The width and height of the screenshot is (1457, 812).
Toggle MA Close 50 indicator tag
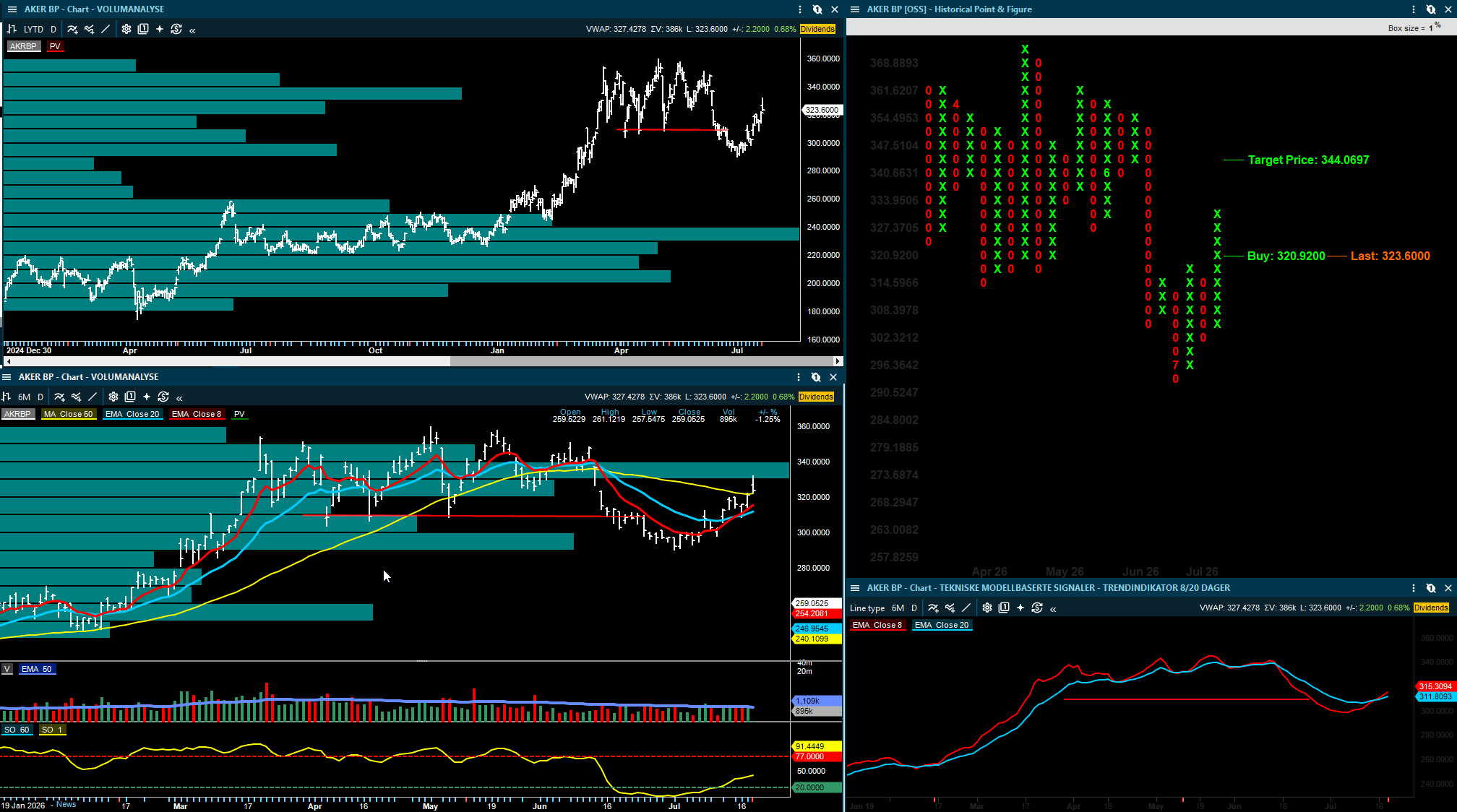click(69, 414)
